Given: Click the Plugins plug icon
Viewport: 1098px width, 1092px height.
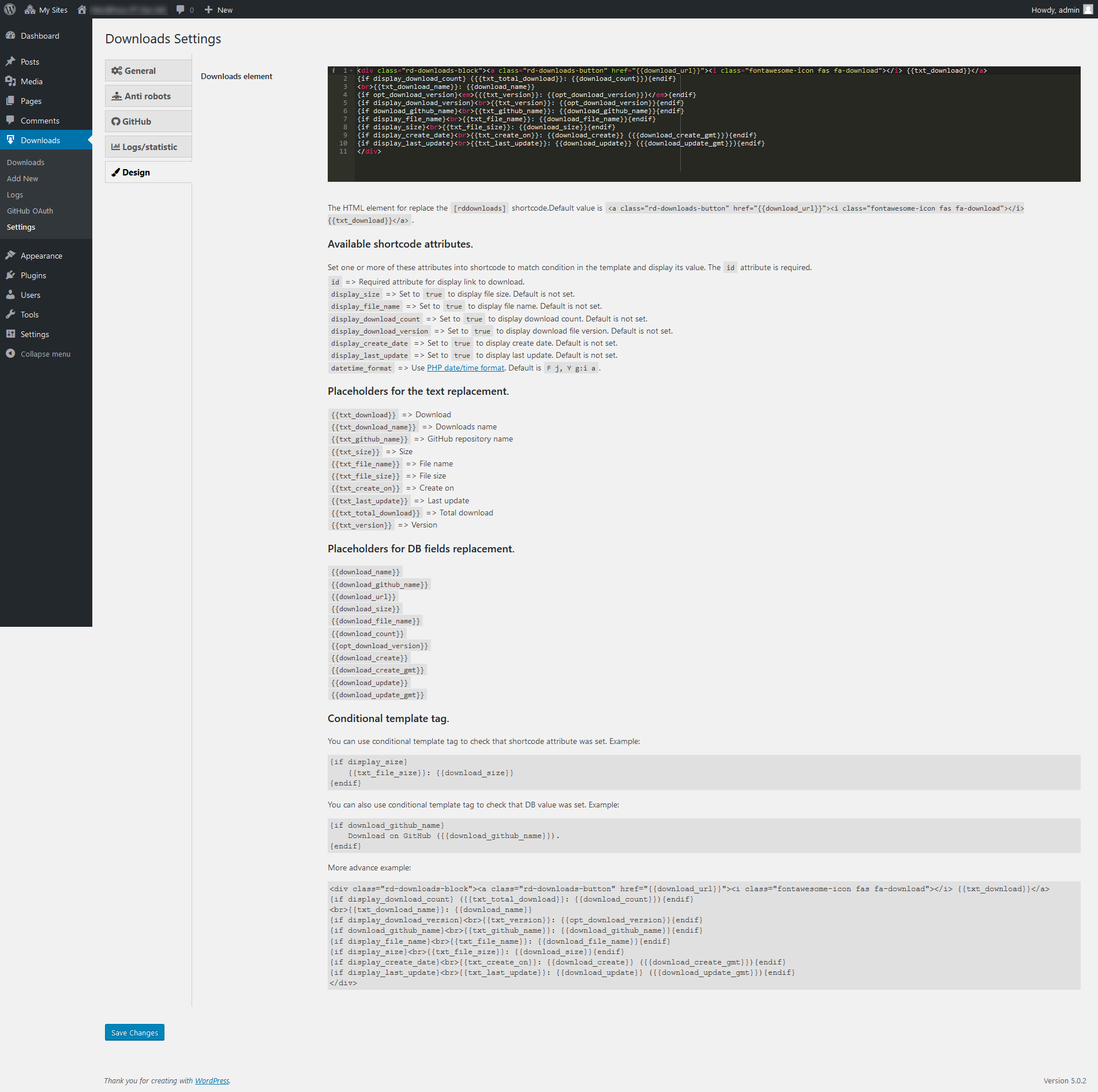Looking at the screenshot, I should coord(10,275).
